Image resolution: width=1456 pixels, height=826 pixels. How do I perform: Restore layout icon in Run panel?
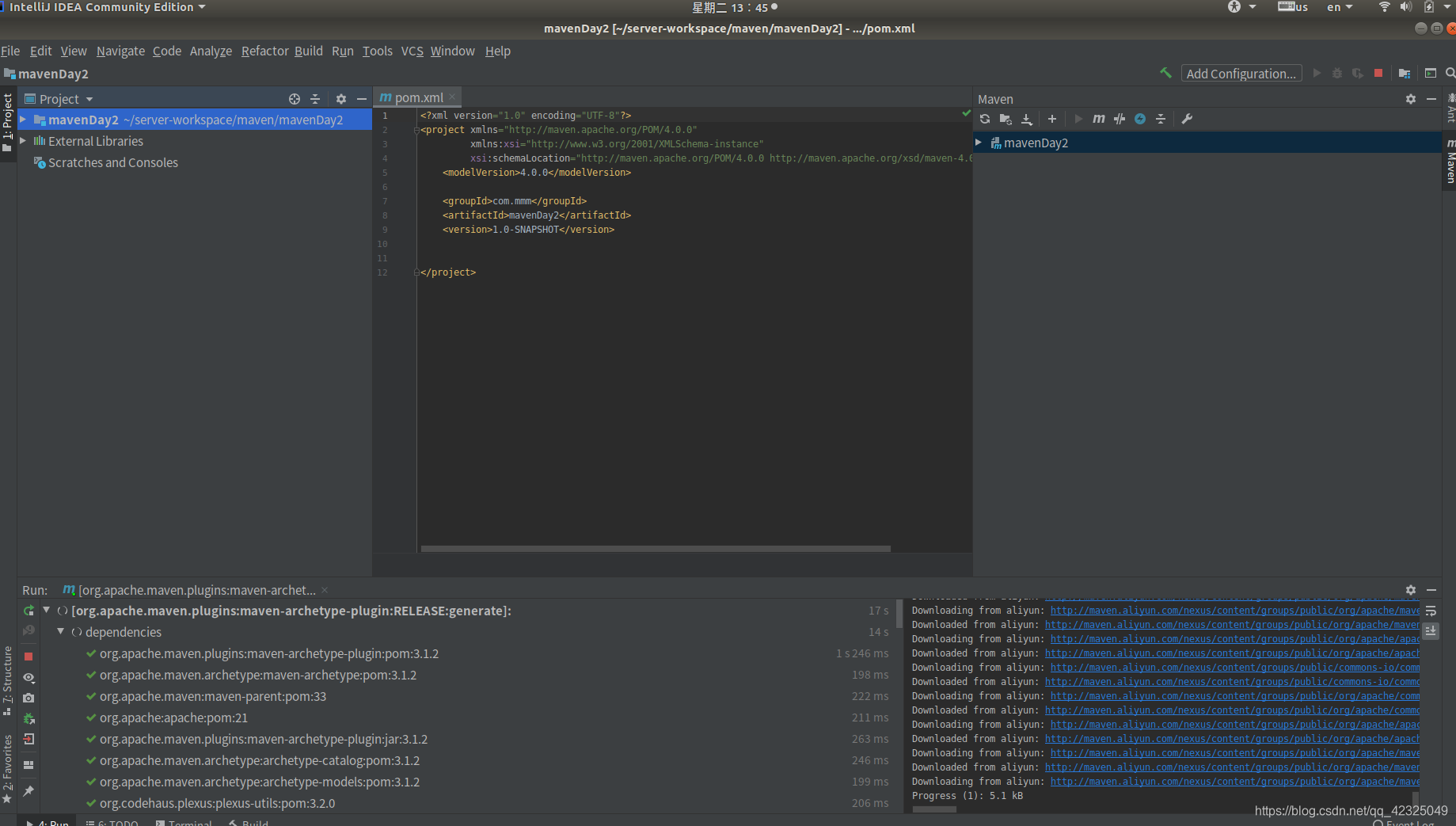[29, 765]
